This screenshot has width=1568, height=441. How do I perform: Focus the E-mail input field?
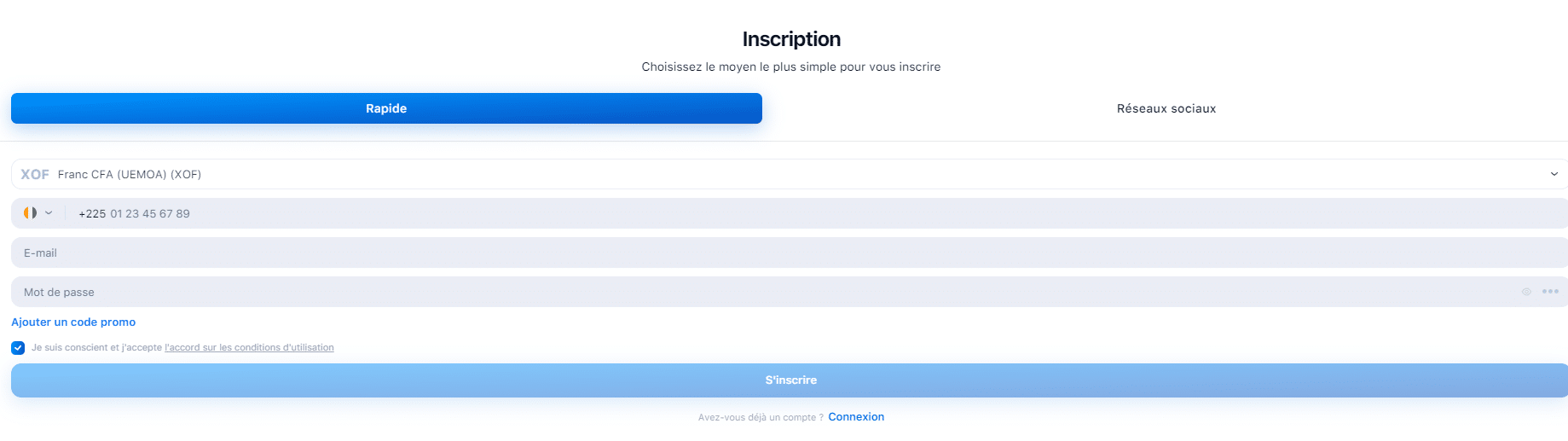coord(790,252)
